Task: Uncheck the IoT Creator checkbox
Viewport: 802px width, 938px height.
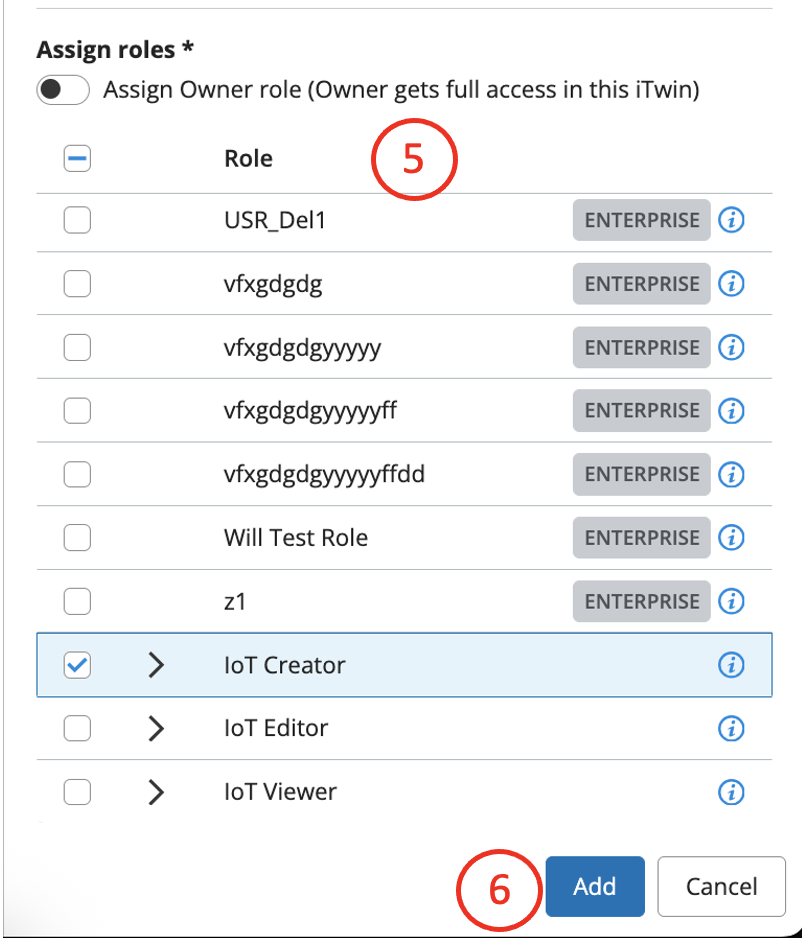Action: click(x=77, y=665)
